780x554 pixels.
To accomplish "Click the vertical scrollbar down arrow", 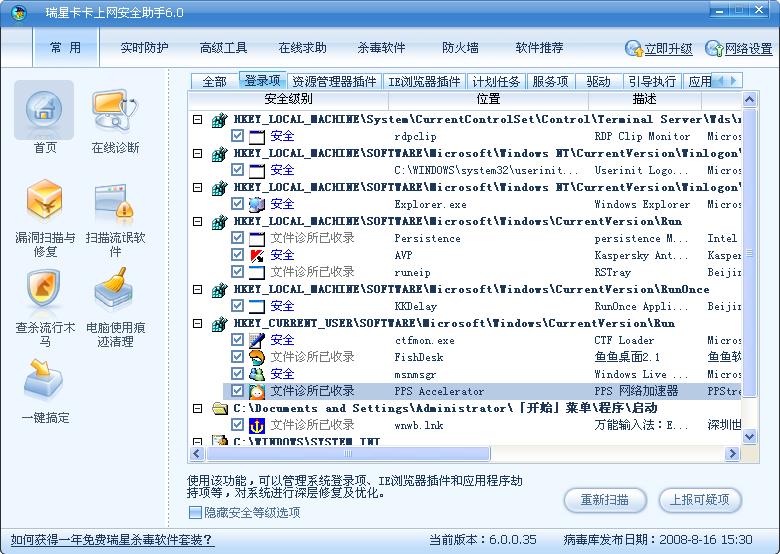I will tap(749, 437).
